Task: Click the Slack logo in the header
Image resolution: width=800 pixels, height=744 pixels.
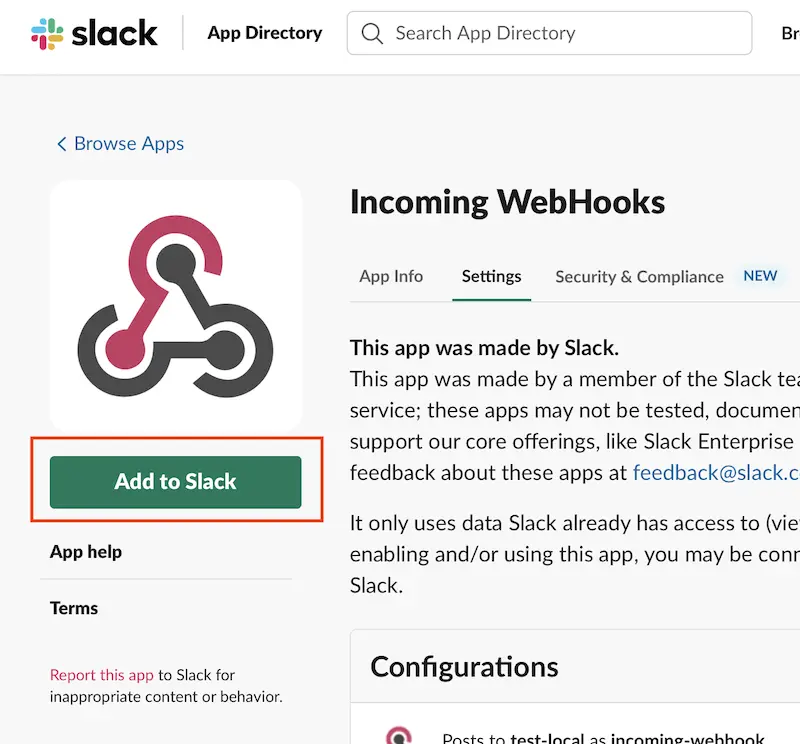Action: (95, 33)
